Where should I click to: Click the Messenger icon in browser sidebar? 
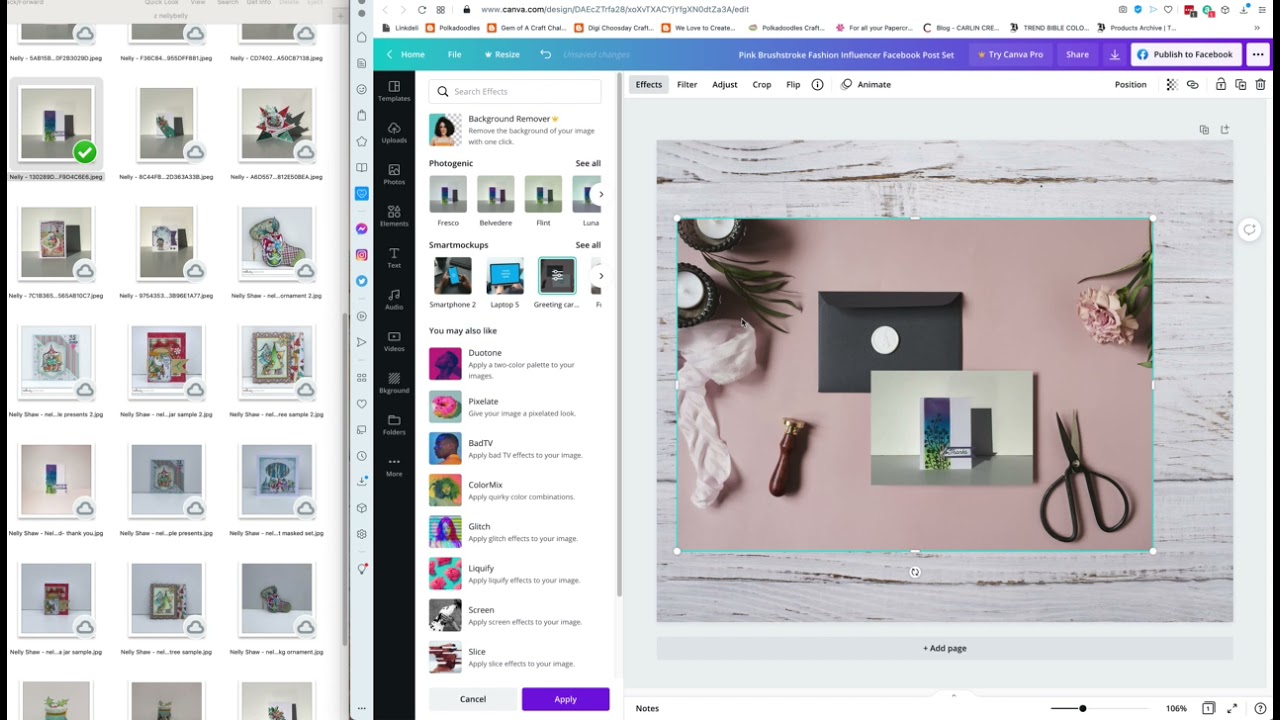[x=361, y=229]
